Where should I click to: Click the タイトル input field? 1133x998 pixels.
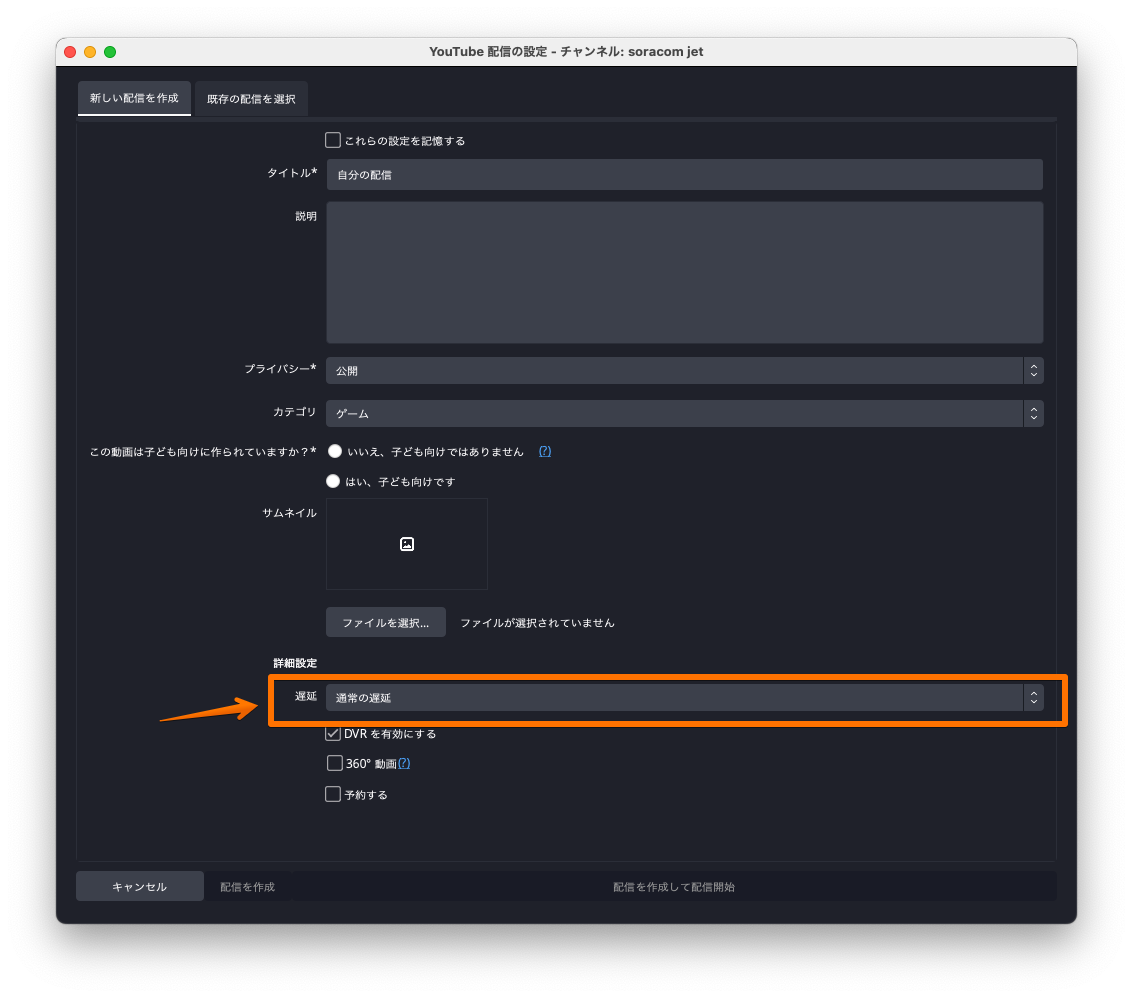(x=684, y=175)
